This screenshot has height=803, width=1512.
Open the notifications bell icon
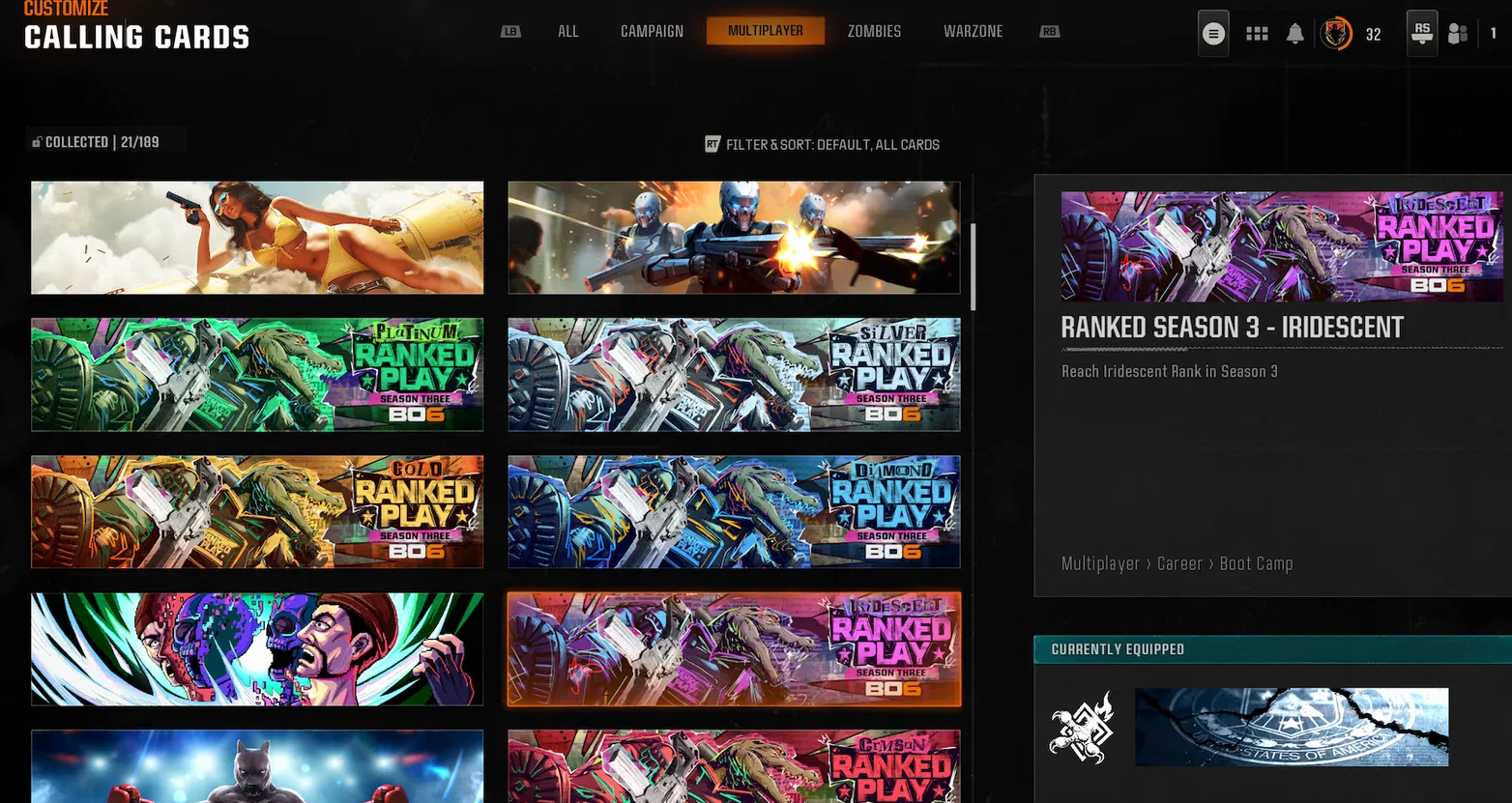(1295, 34)
